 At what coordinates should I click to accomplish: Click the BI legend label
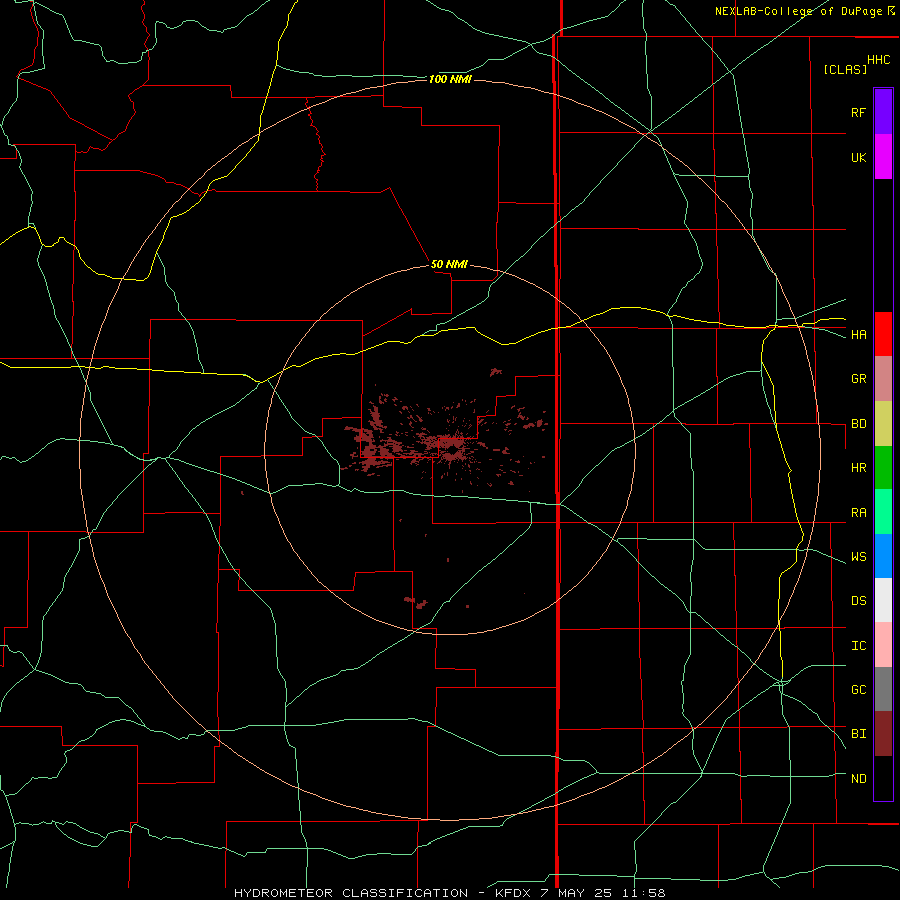[858, 734]
